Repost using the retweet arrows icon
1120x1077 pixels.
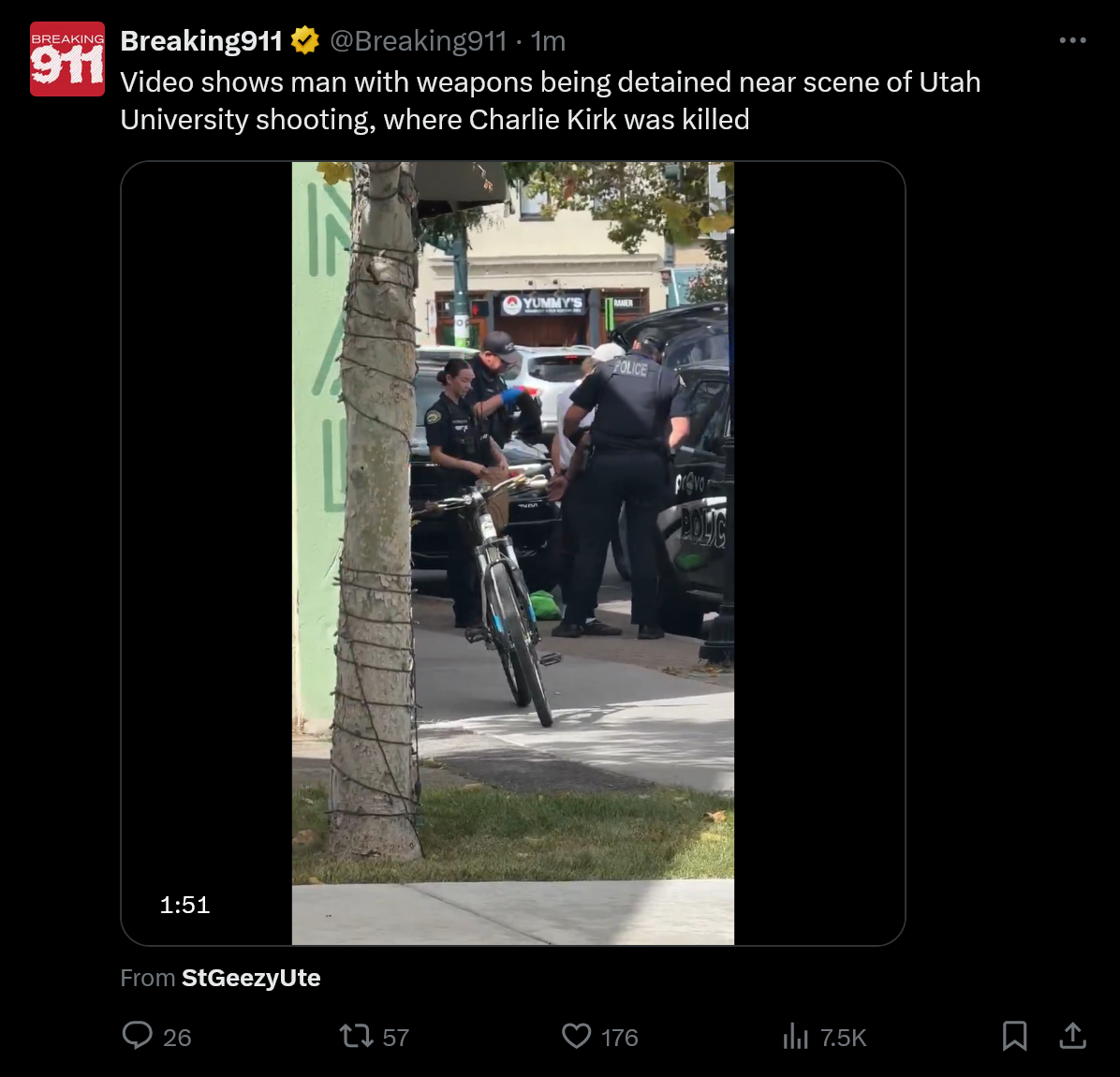coord(357,1036)
